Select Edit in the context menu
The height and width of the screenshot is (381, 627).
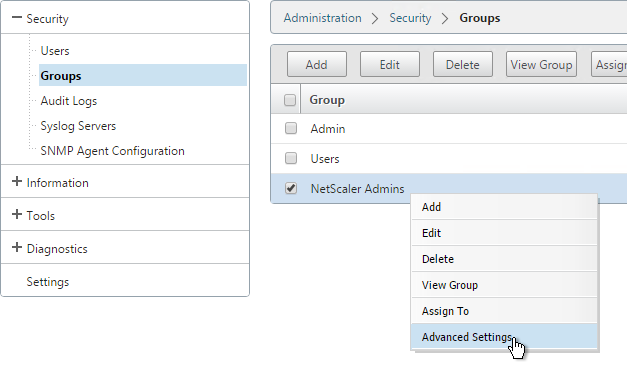[504, 233]
